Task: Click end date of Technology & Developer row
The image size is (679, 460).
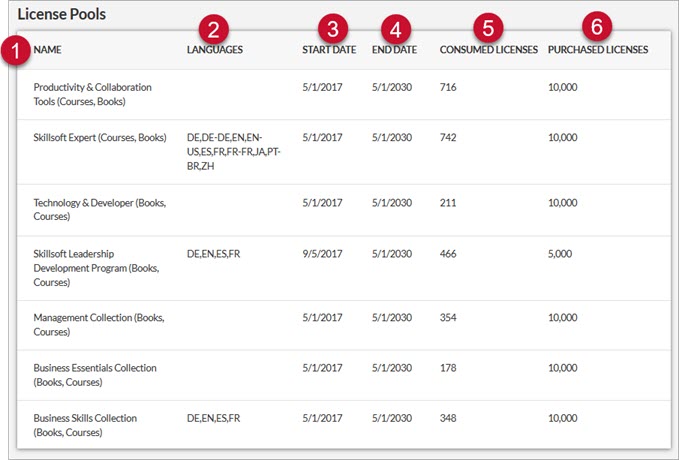Action: (392, 203)
